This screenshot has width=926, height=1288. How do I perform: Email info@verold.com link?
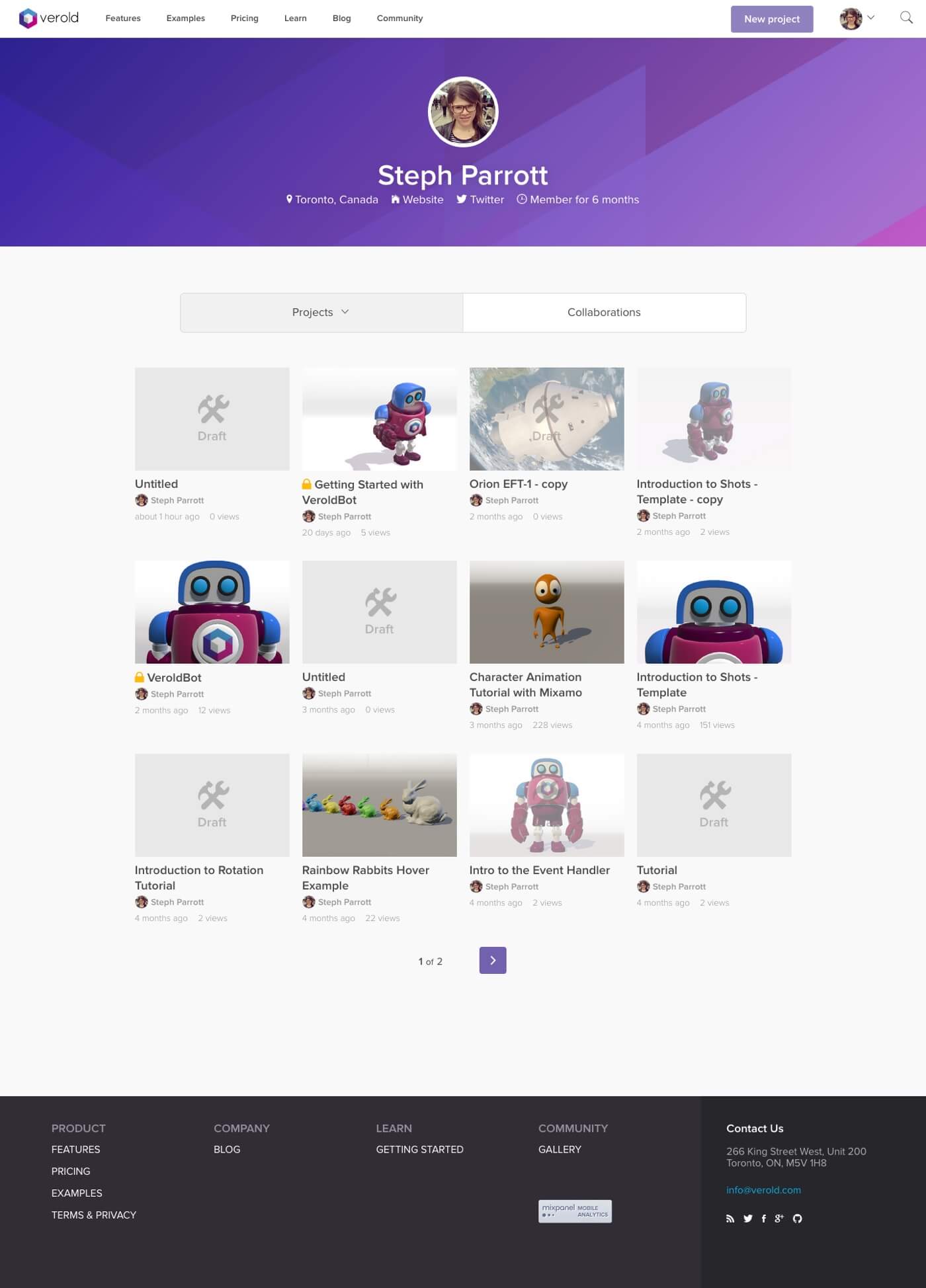763,1190
